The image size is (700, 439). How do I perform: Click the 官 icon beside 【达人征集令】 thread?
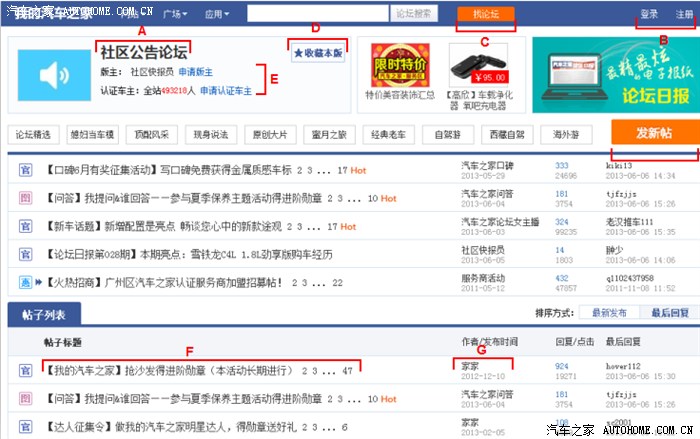pyautogui.click(x=25, y=427)
